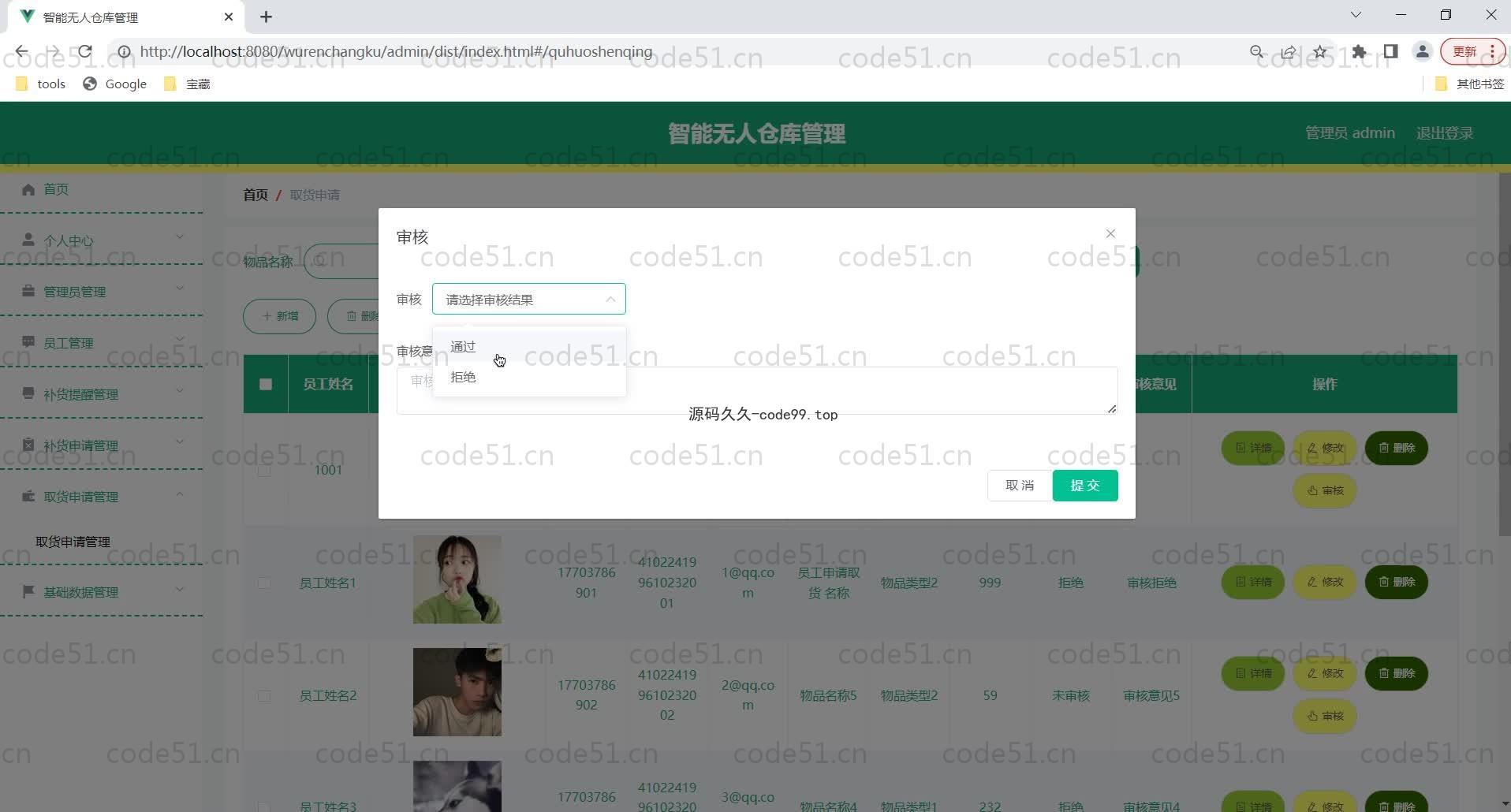Expand 个人中心 sidebar menu
Screen dimensions: 1511x812
(x=102, y=240)
